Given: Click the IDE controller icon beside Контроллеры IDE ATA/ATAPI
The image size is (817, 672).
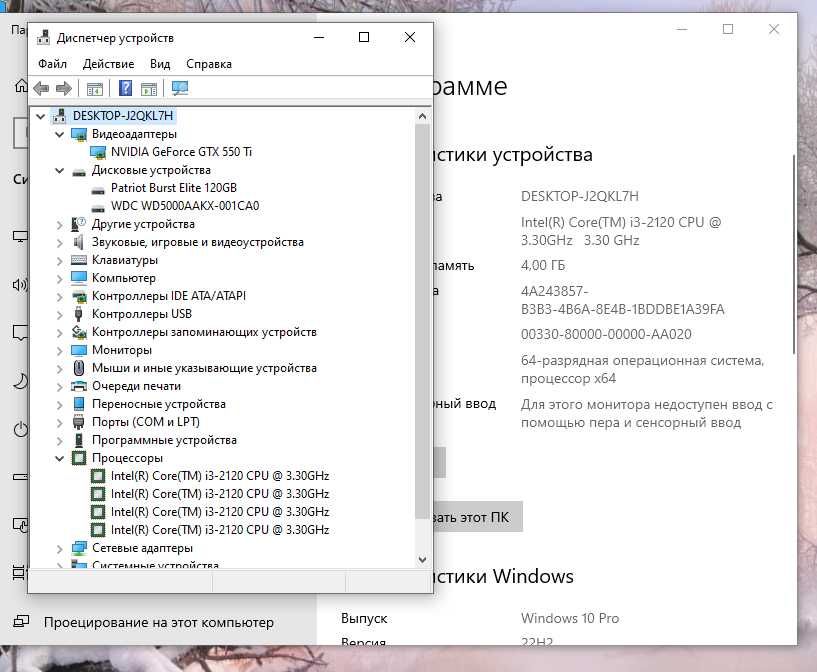Looking at the screenshot, I should tap(79, 296).
